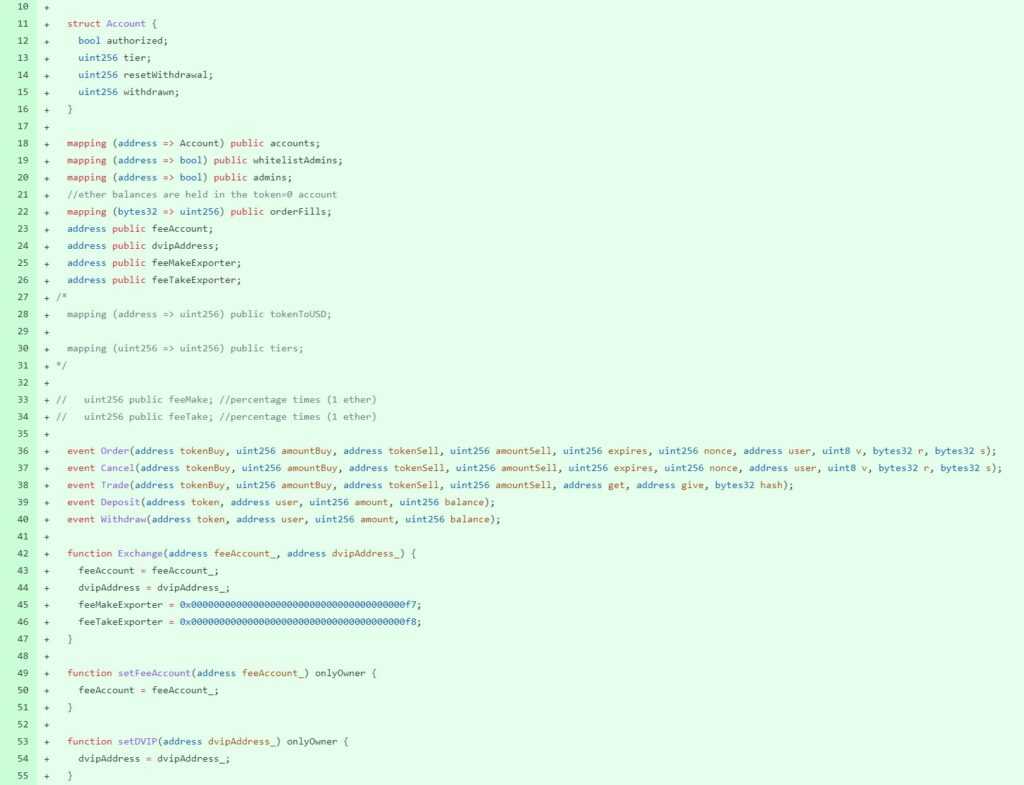Click the hex address ending in f8
1024x785 pixels.
click(x=300, y=621)
